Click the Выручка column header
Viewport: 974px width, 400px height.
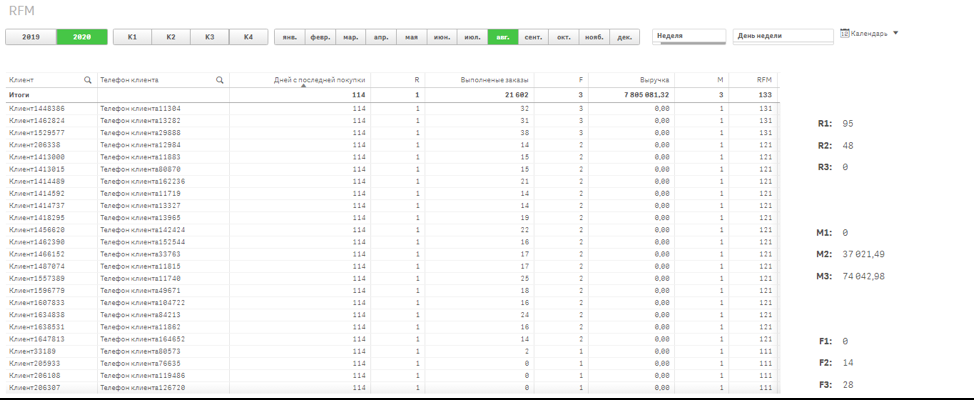pyautogui.click(x=654, y=79)
